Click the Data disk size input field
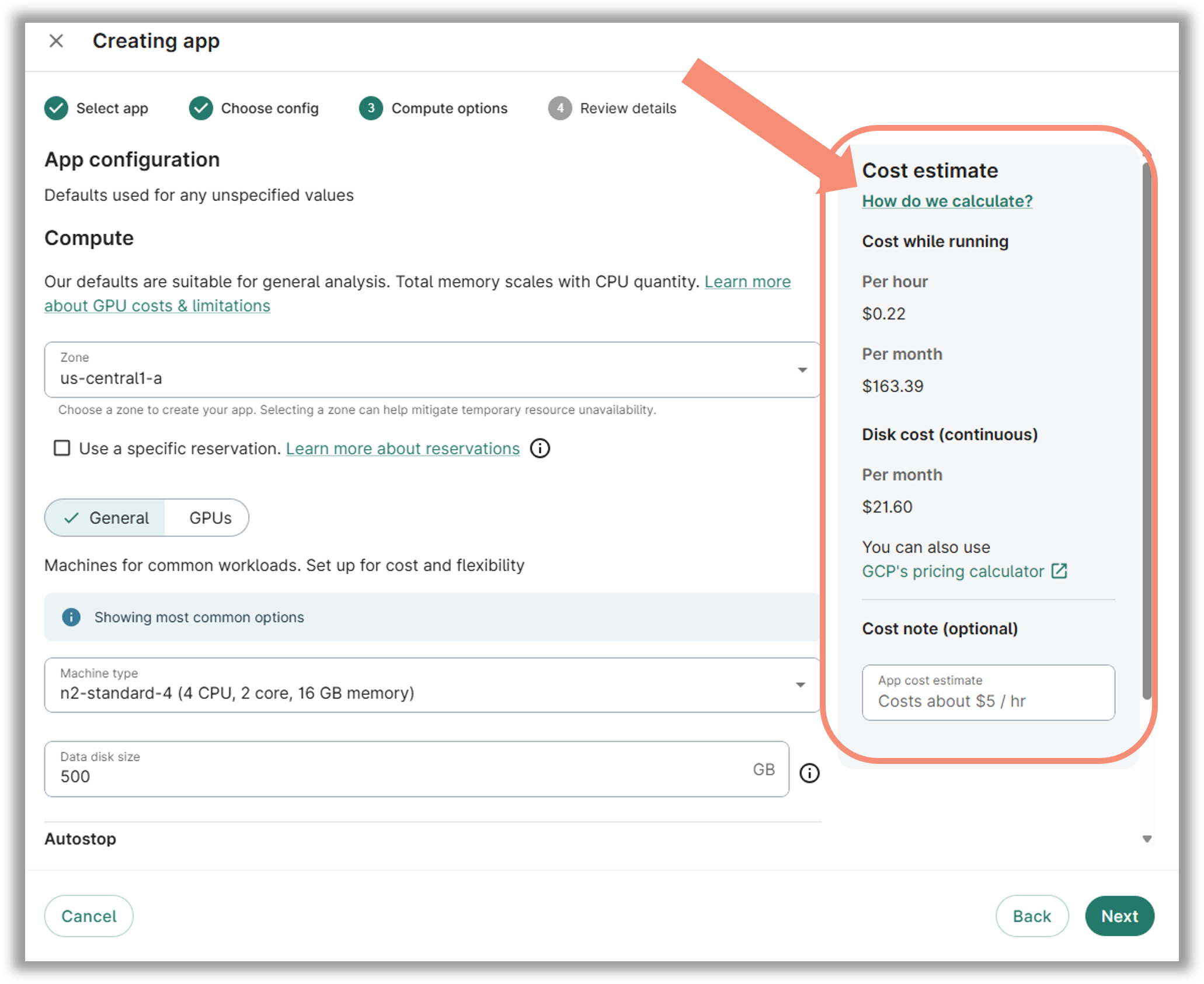Image resolution: width=1204 pixels, height=984 pixels. (417, 769)
